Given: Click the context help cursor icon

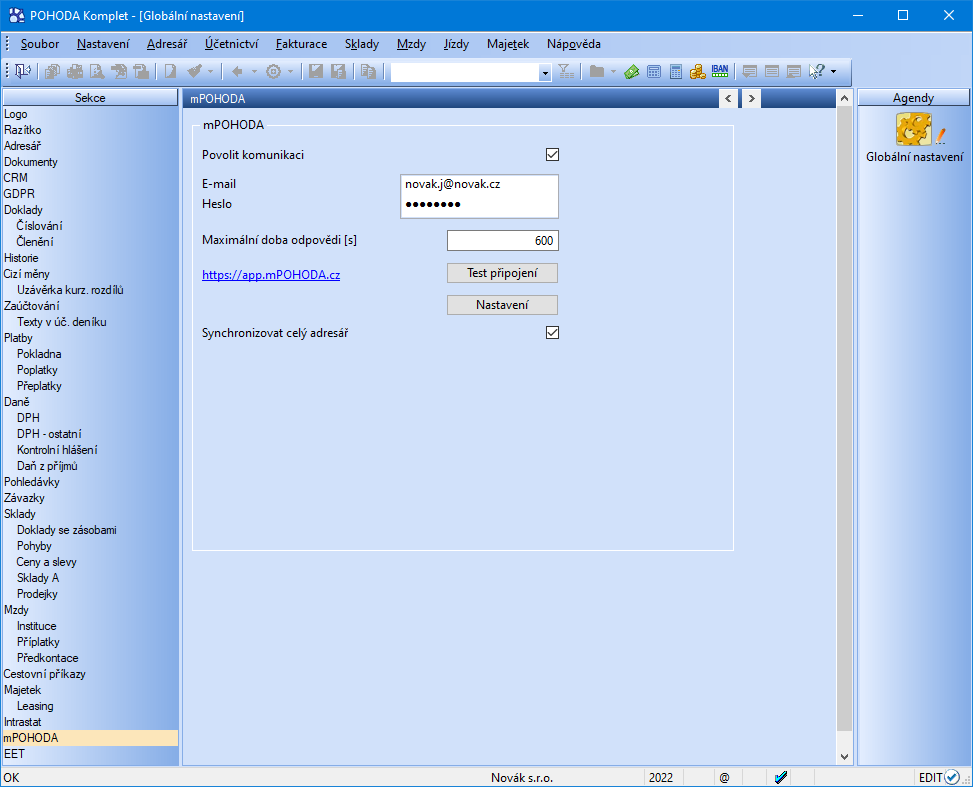Looking at the screenshot, I should coord(817,71).
